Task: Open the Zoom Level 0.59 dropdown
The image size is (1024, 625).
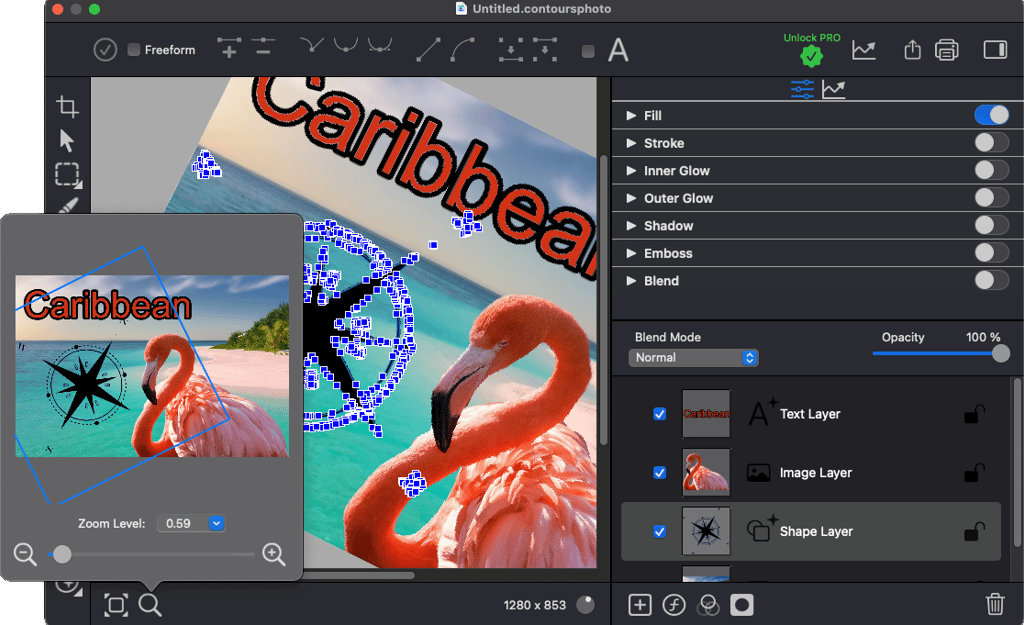Action: [x=191, y=523]
